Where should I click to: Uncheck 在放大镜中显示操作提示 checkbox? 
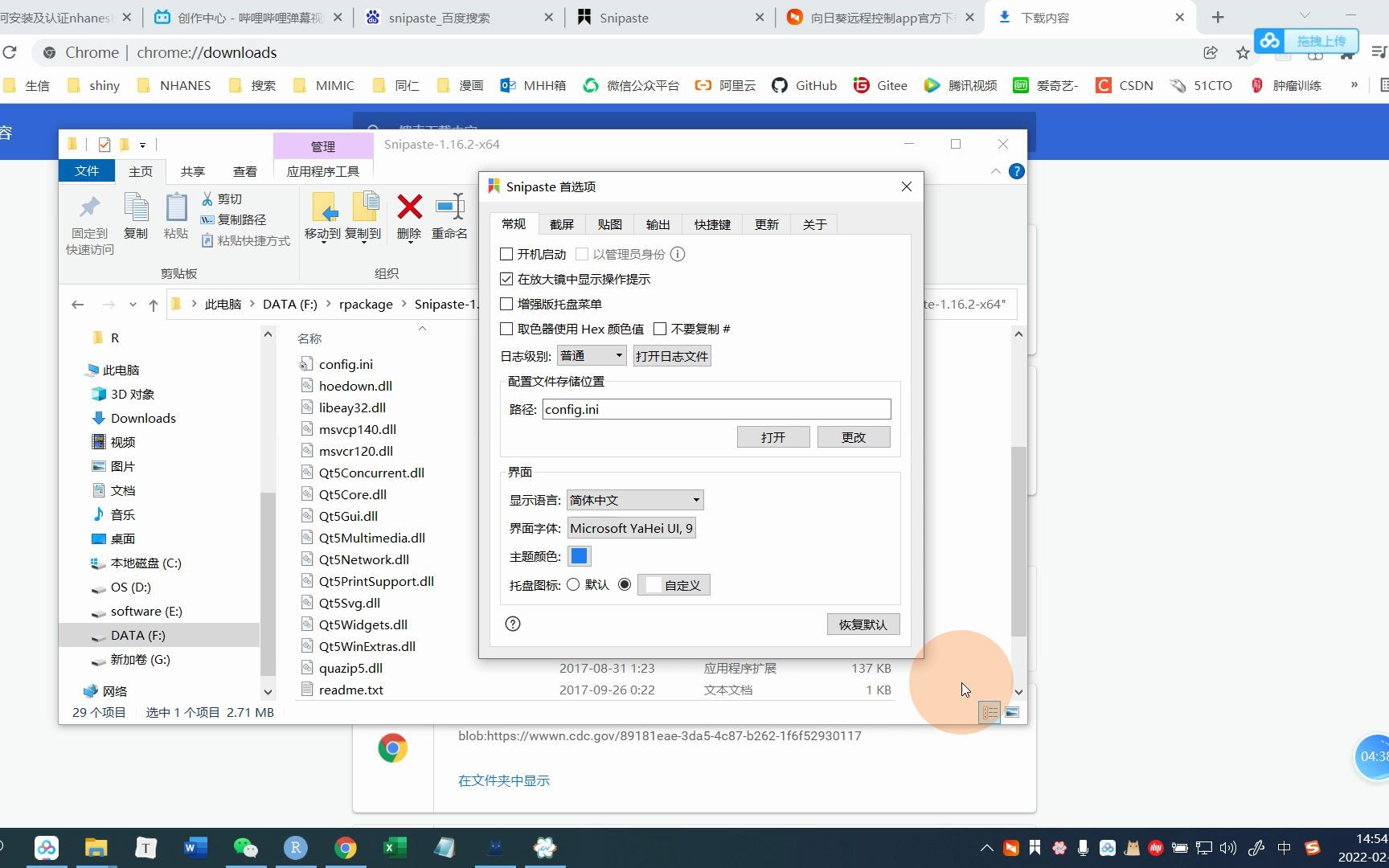pyautogui.click(x=506, y=279)
